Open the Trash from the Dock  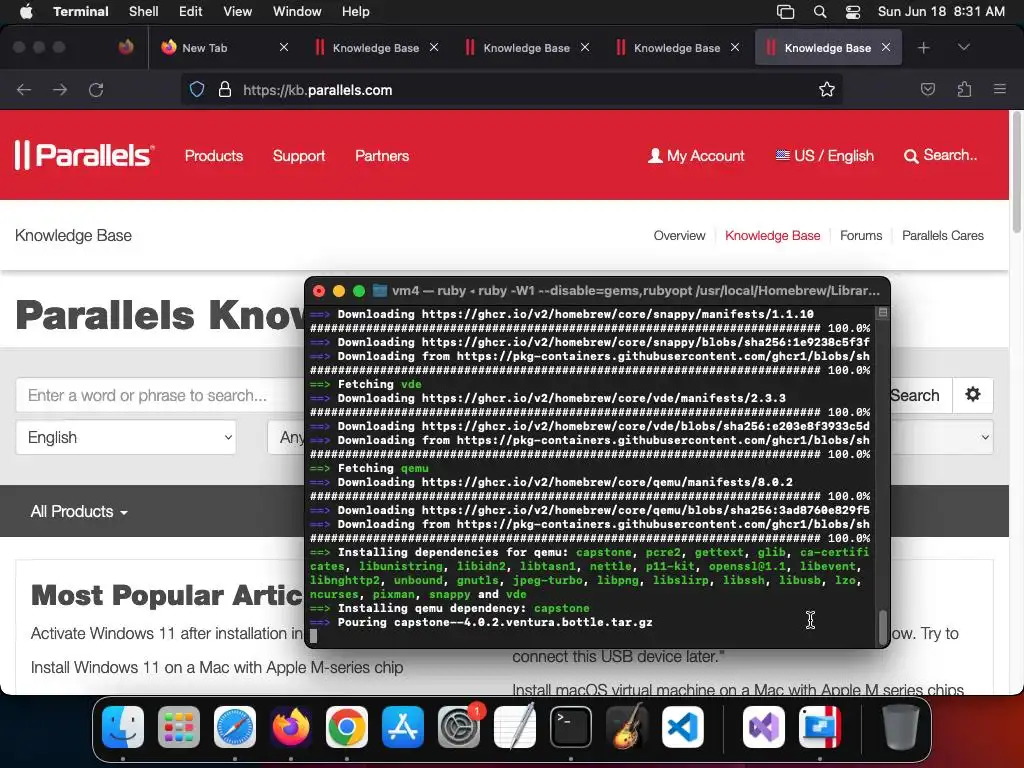pyautogui.click(x=901, y=726)
